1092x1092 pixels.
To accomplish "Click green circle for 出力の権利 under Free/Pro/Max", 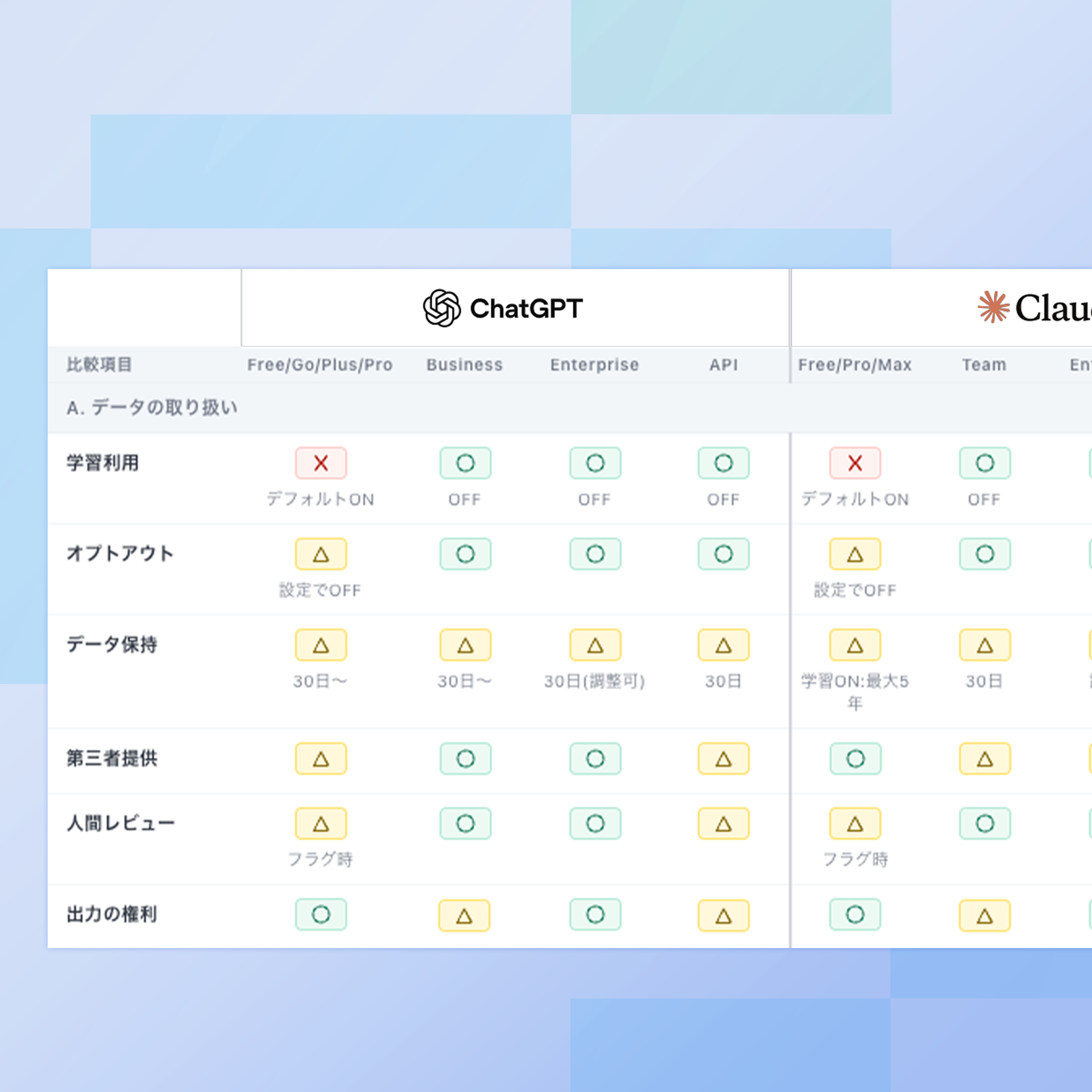I will 855,914.
